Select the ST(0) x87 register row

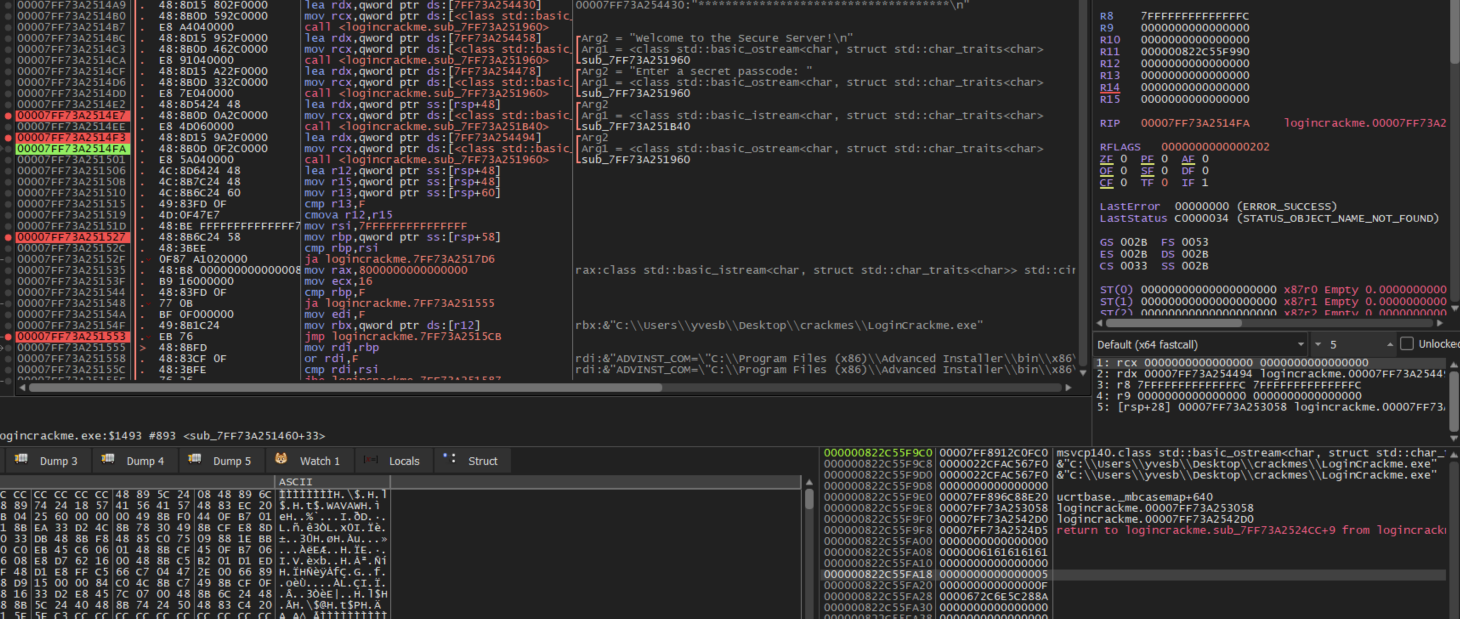coord(1273,290)
